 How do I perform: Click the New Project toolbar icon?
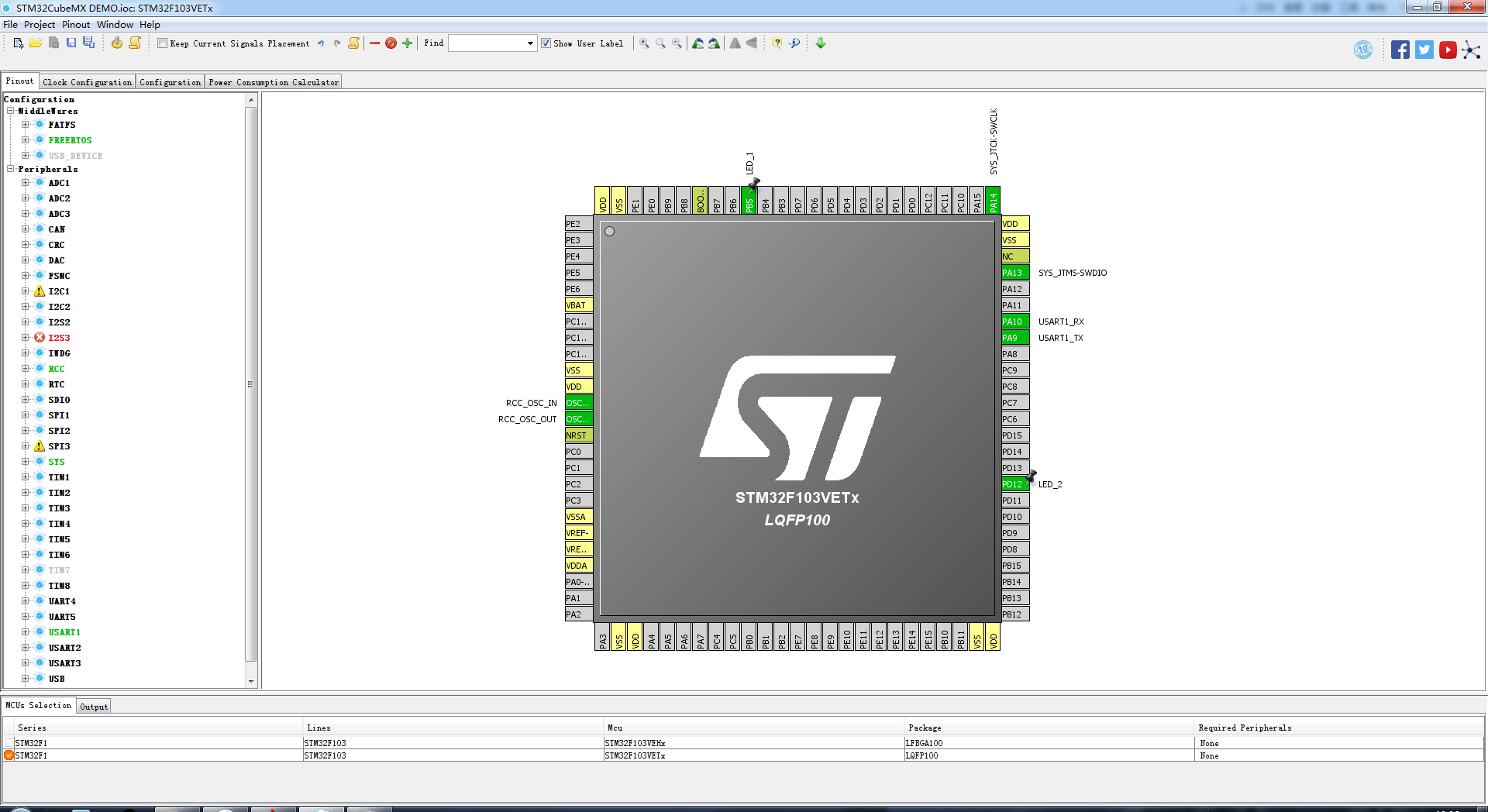pyautogui.click(x=19, y=43)
